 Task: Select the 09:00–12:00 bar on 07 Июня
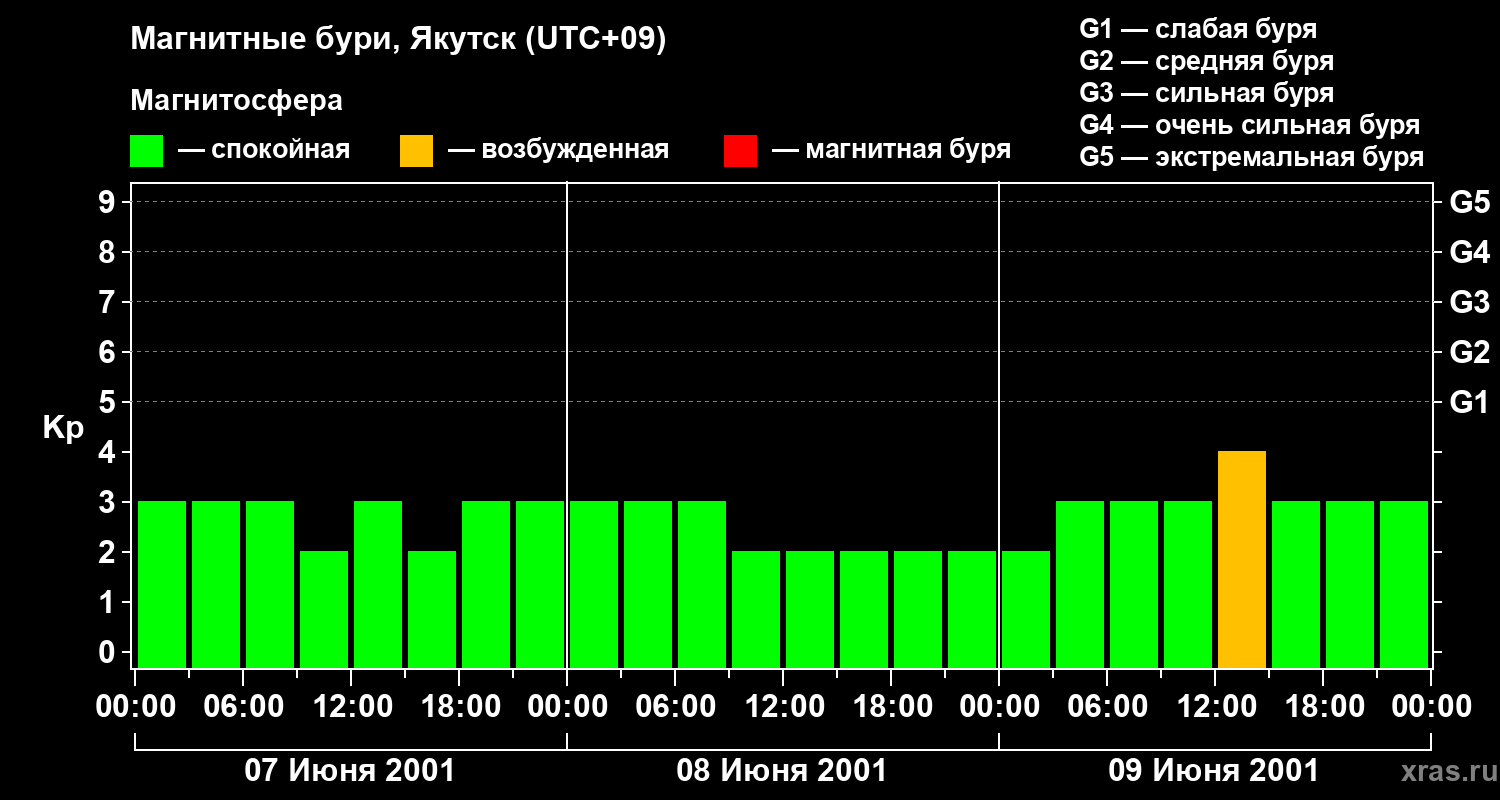(324, 609)
